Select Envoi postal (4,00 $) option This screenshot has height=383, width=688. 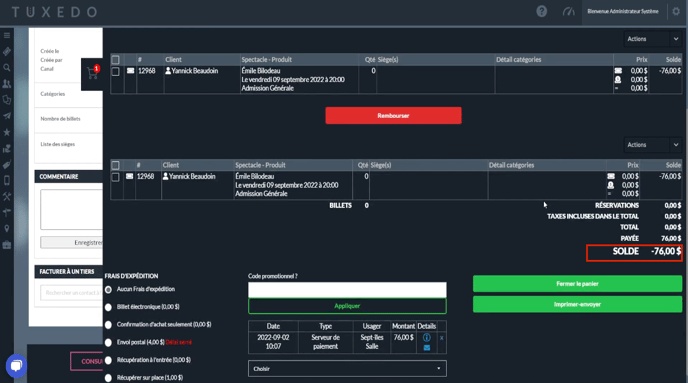(108, 342)
